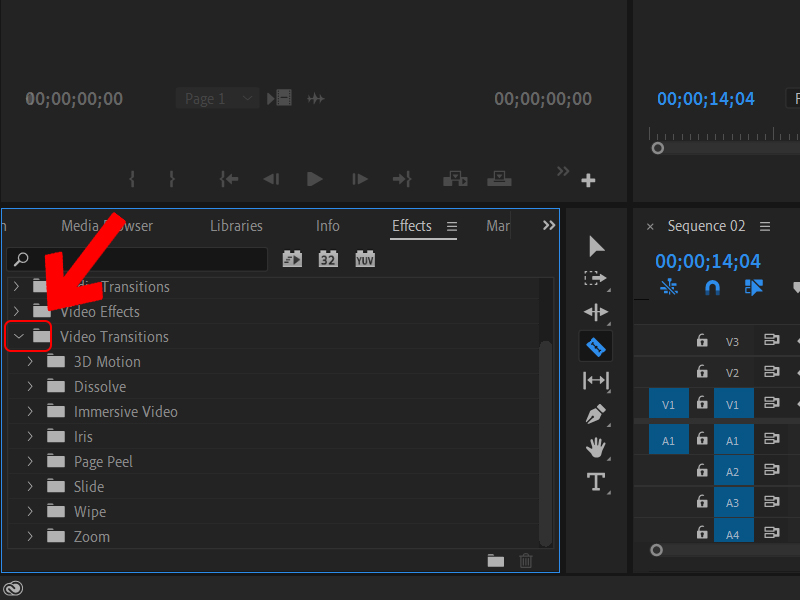Select the Type tool
Screen dimensions: 800x600
tap(596, 481)
